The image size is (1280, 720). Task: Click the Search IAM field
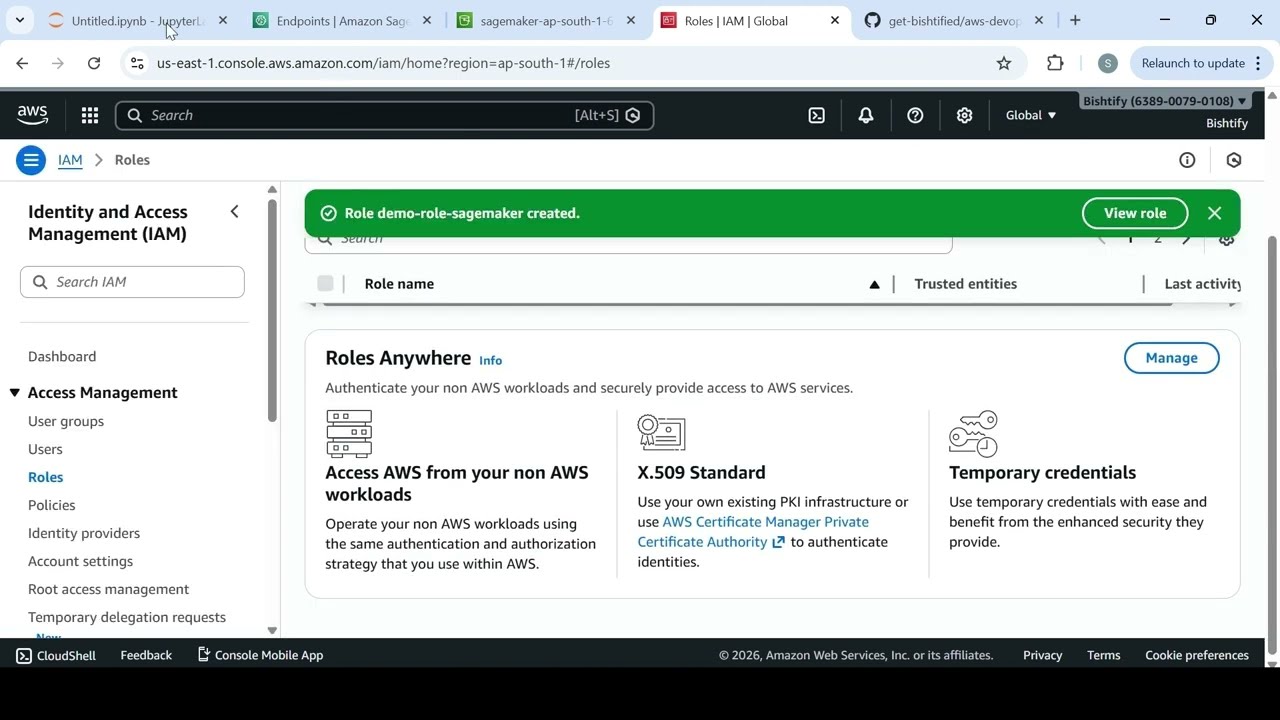coord(132,282)
